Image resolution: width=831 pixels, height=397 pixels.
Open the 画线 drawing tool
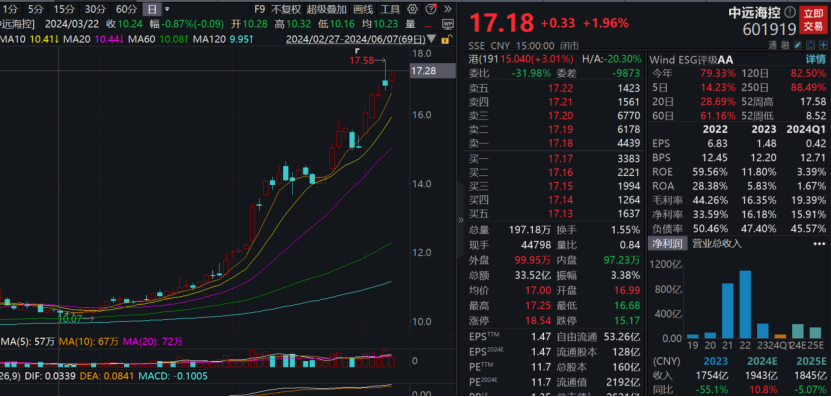pos(363,9)
